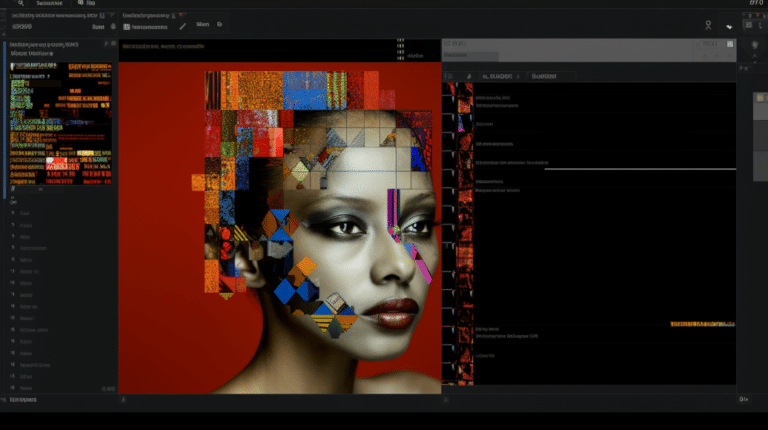Click the dark input field inside the grey header bar

point(471,55)
